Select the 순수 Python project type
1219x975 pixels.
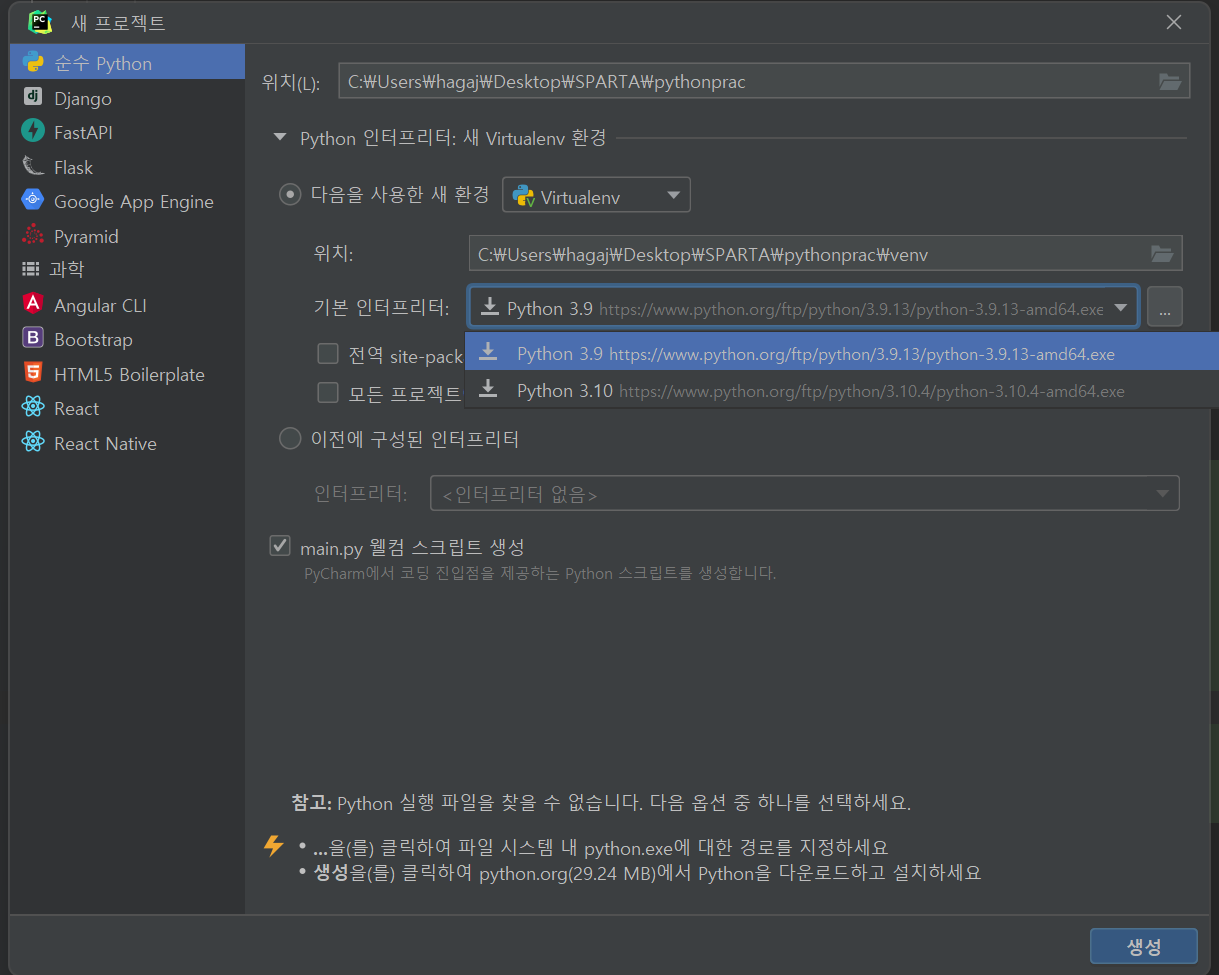[127, 63]
